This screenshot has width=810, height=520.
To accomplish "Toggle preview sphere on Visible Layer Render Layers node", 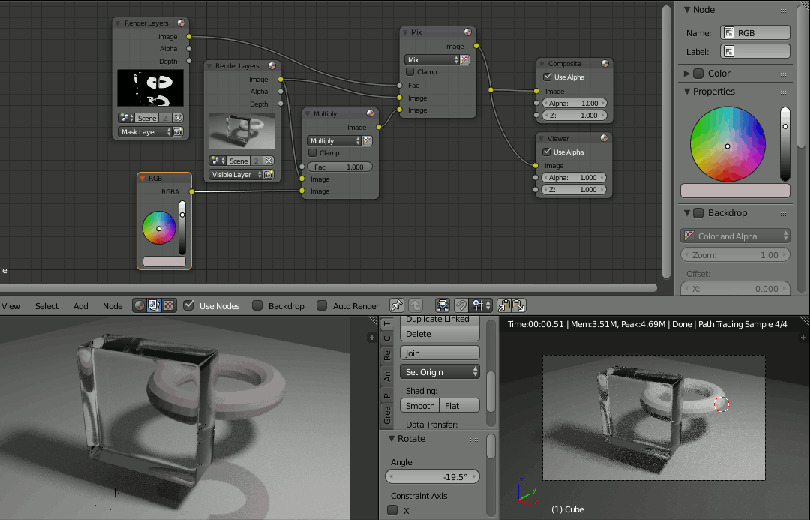I will coord(272,66).
